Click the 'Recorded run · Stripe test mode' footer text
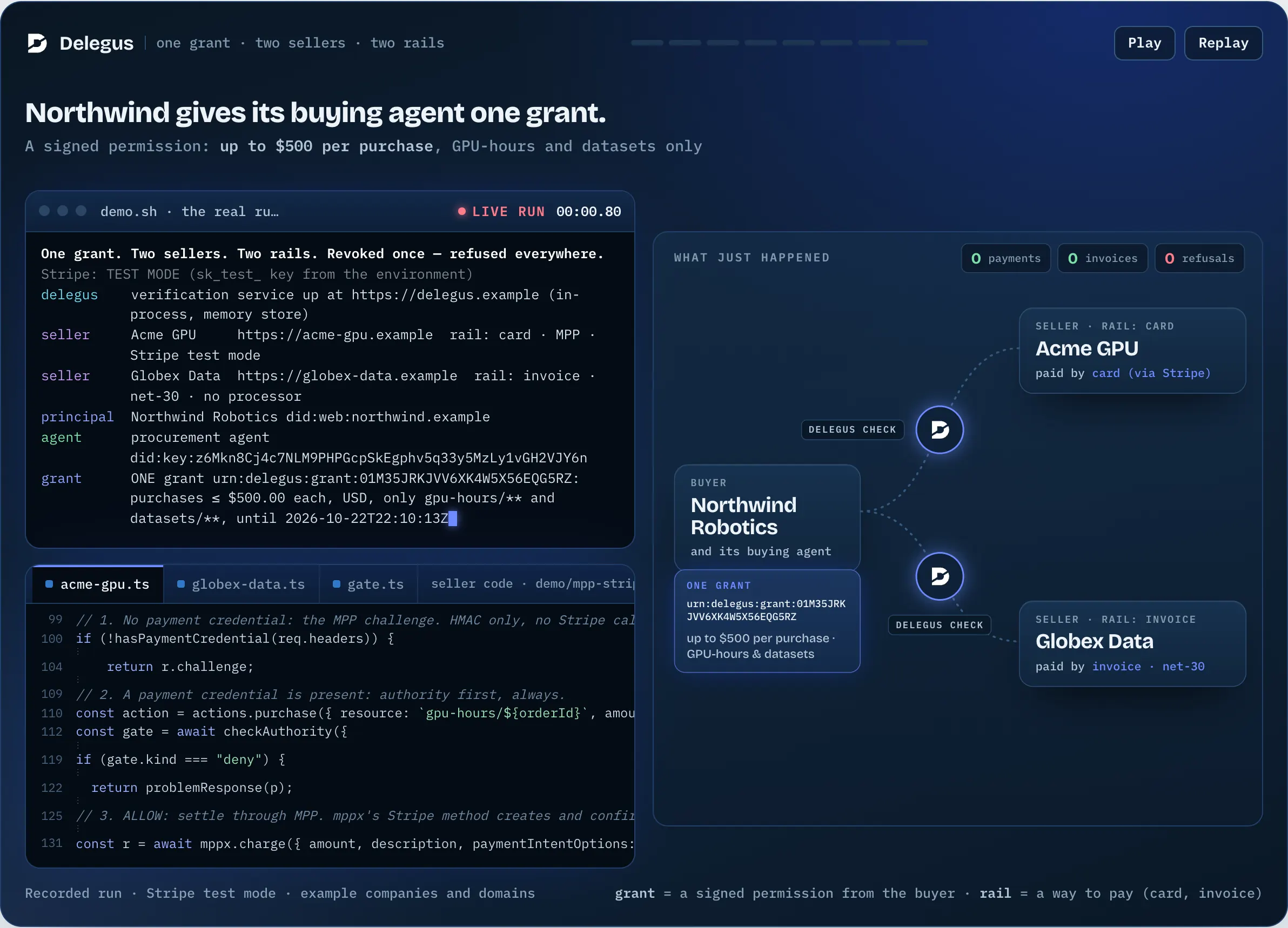Image resolution: width=1288 pixels, height=928 pixels. 151,893
